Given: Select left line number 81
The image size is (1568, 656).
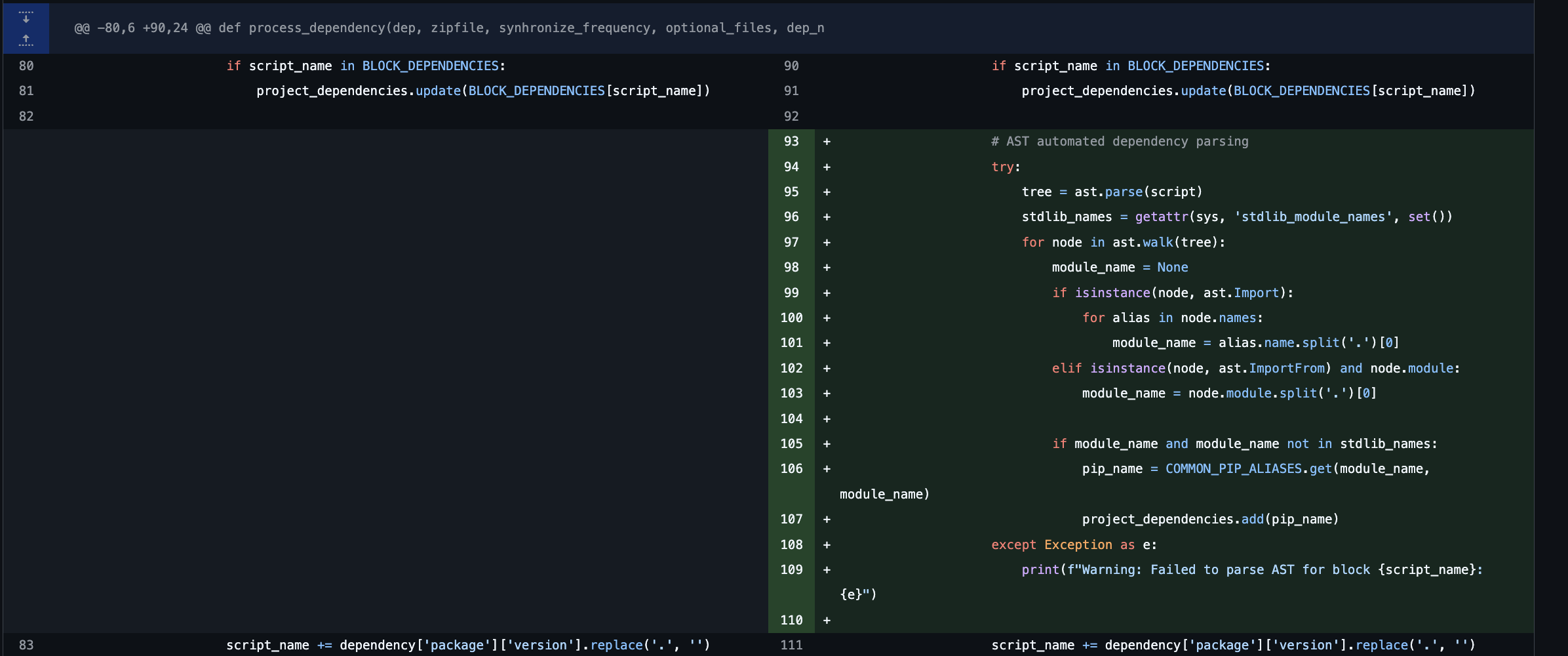Looking at the screenshot, I should click(26, 91).
